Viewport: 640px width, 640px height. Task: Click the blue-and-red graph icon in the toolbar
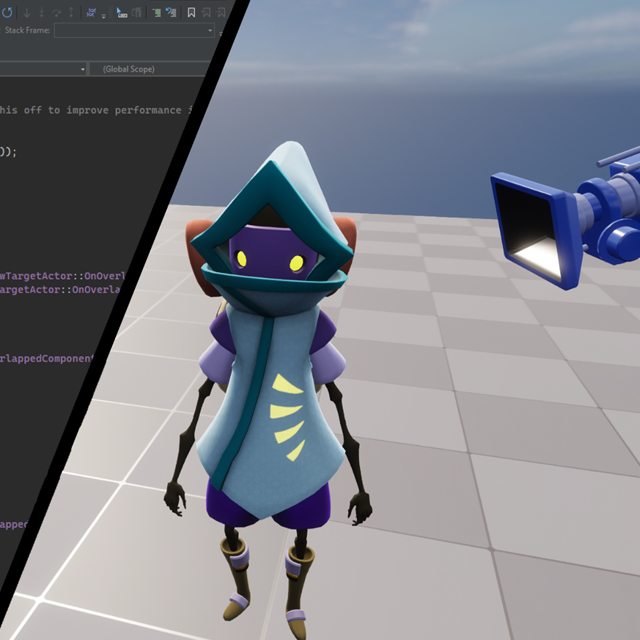[91, 13]
